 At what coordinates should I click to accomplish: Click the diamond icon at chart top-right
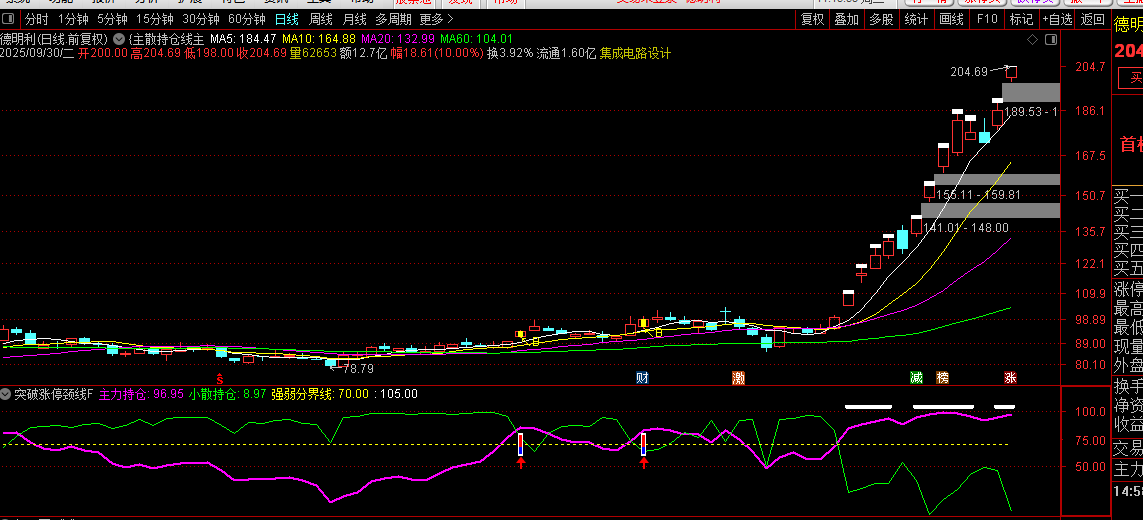click(x=1033, y=39)
